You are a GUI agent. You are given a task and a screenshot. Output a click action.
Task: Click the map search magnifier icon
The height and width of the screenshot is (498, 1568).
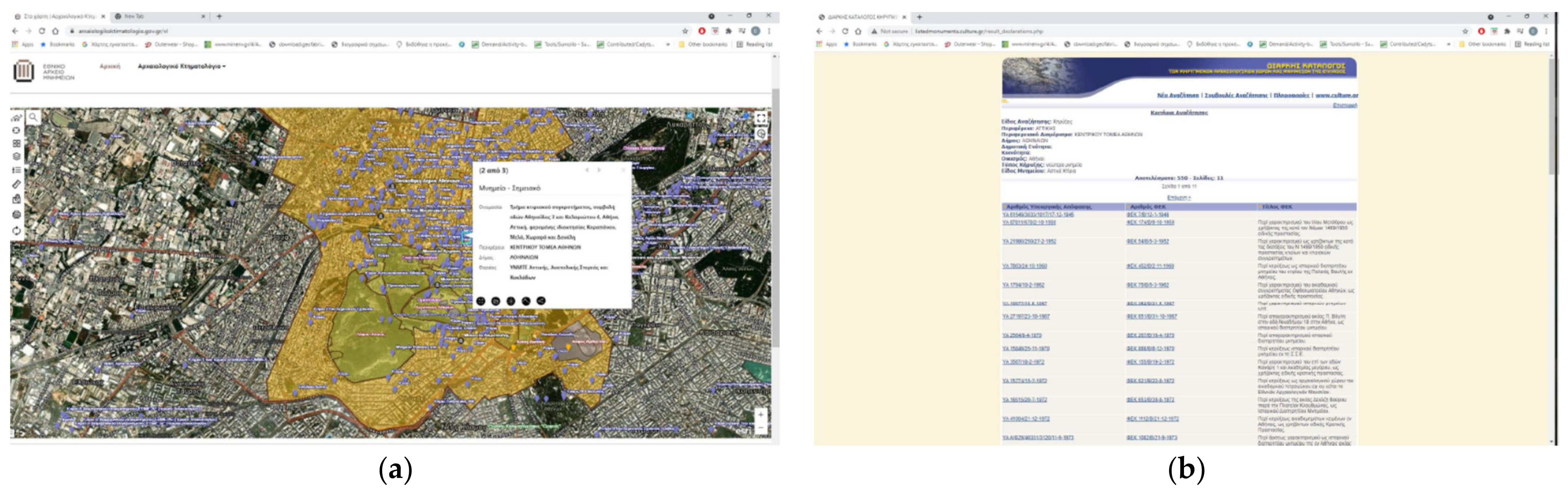34,117
